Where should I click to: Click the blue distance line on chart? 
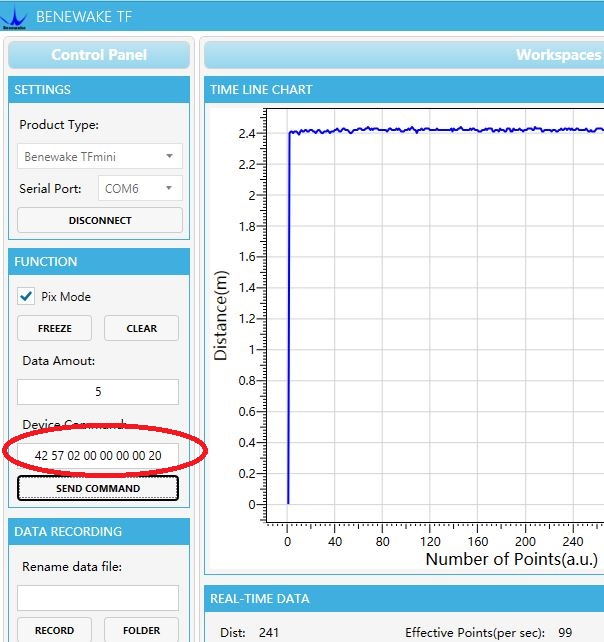coord(446,130)
